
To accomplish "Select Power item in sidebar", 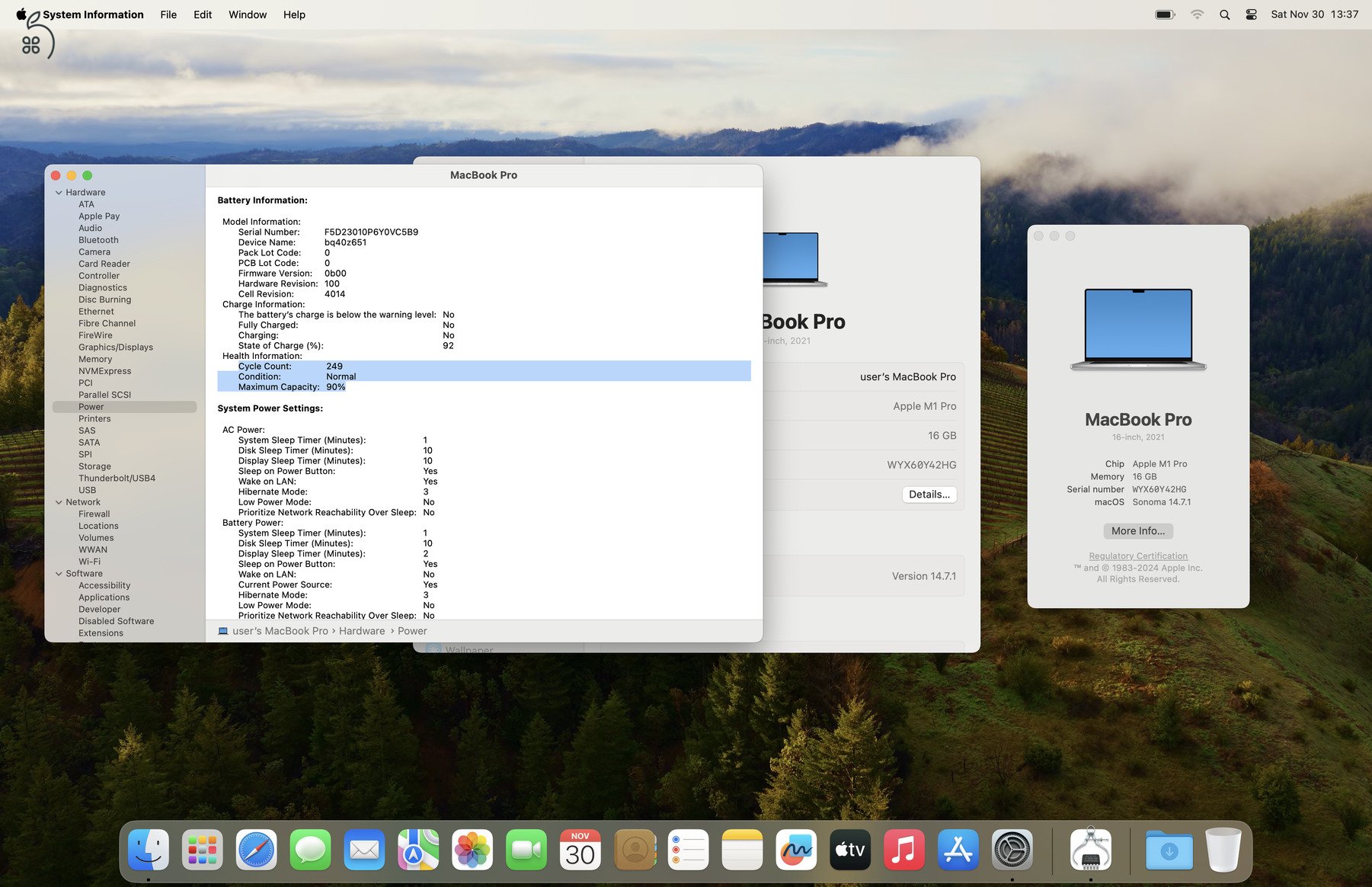I will 124,407.
